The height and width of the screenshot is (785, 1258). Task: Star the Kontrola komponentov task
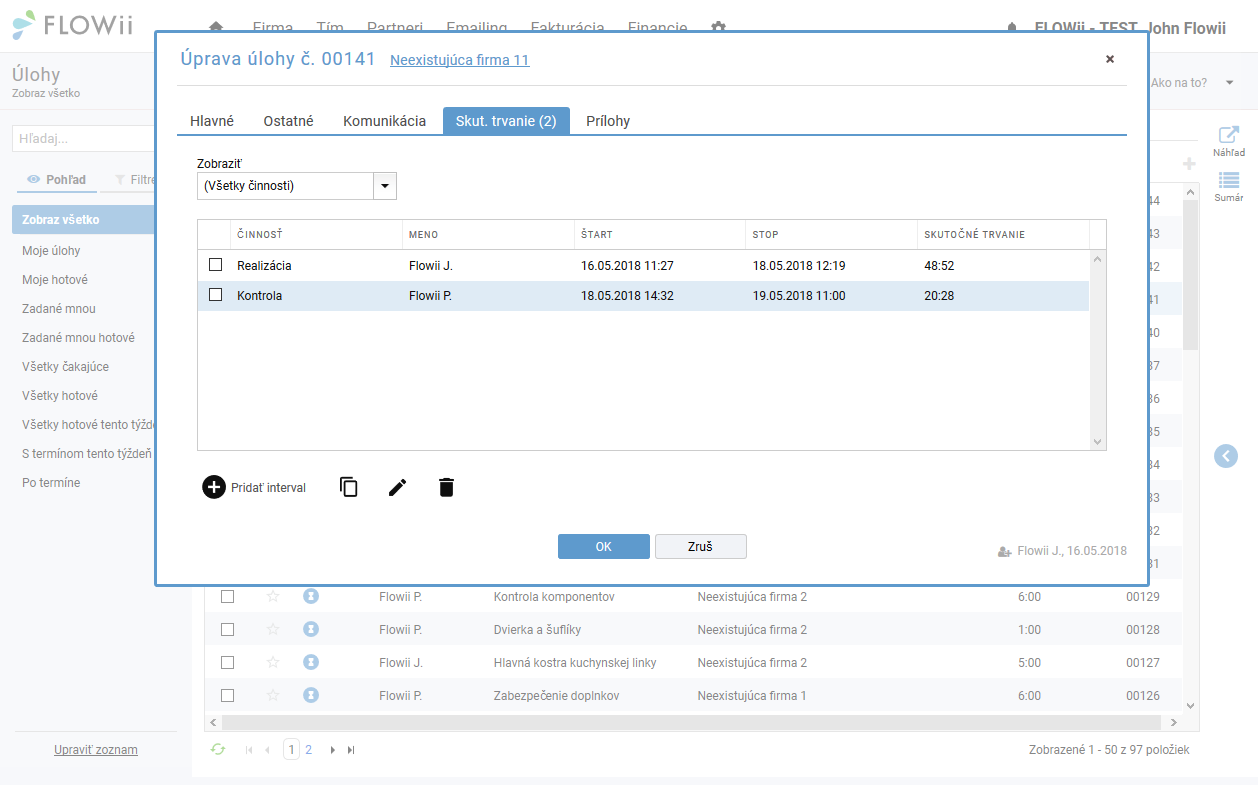click(x=273, y=597)
